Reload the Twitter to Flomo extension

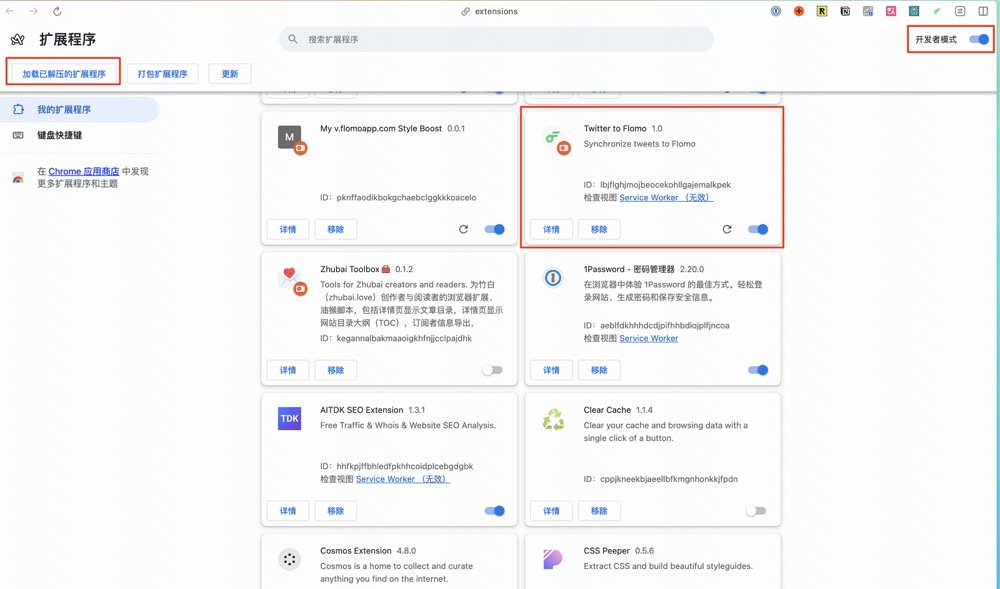click(x=727, y=229)
